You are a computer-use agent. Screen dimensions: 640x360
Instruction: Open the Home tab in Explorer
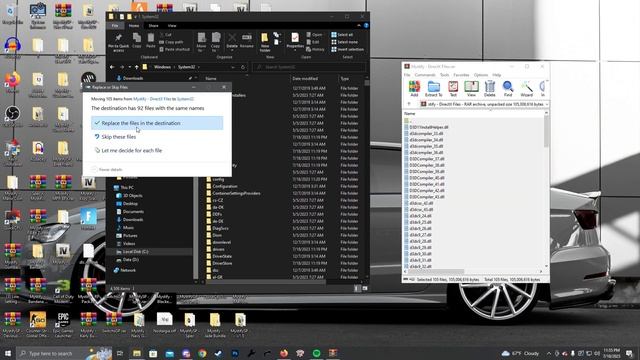tap(134, 26)
